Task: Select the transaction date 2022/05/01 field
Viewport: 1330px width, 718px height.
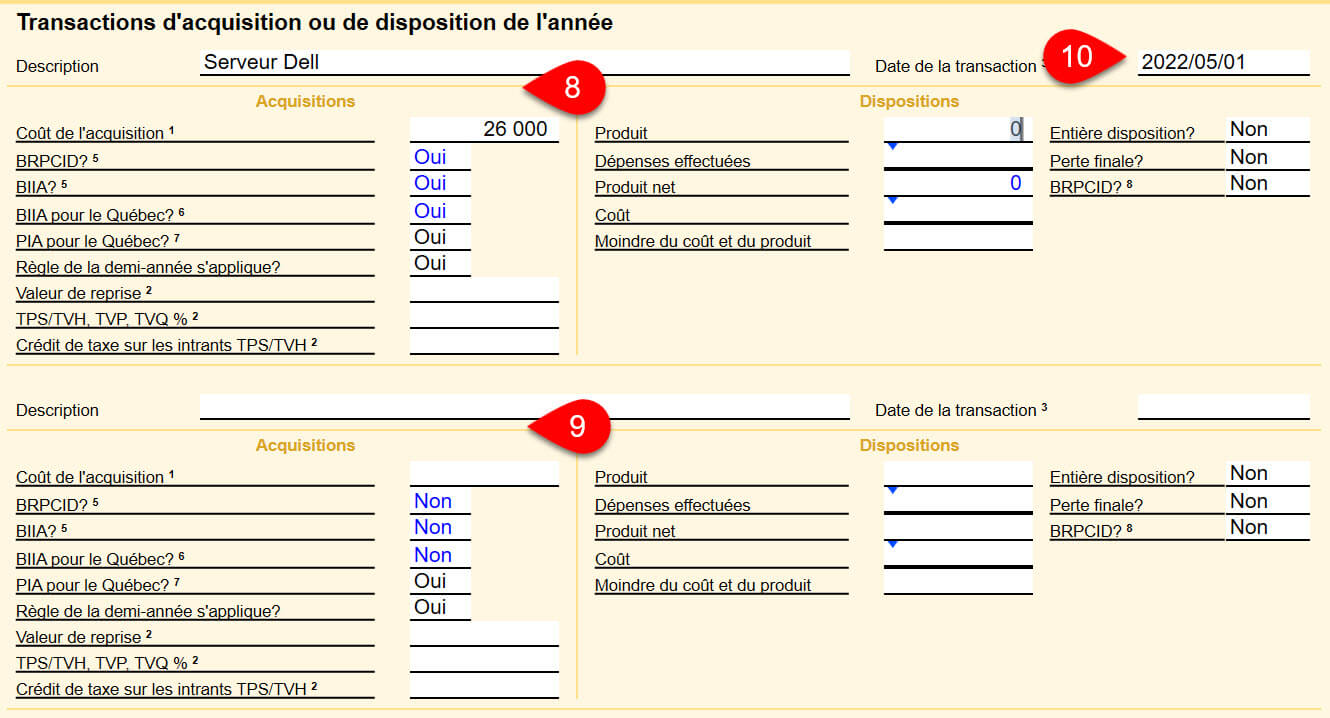Action: [x=1223, y=63]
